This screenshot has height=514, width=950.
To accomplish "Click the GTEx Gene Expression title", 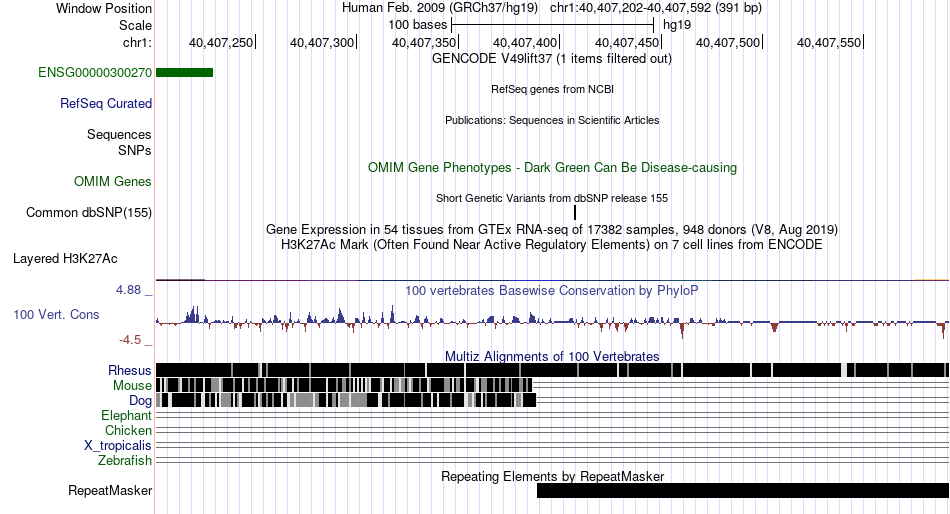I will tap(552, 230).
